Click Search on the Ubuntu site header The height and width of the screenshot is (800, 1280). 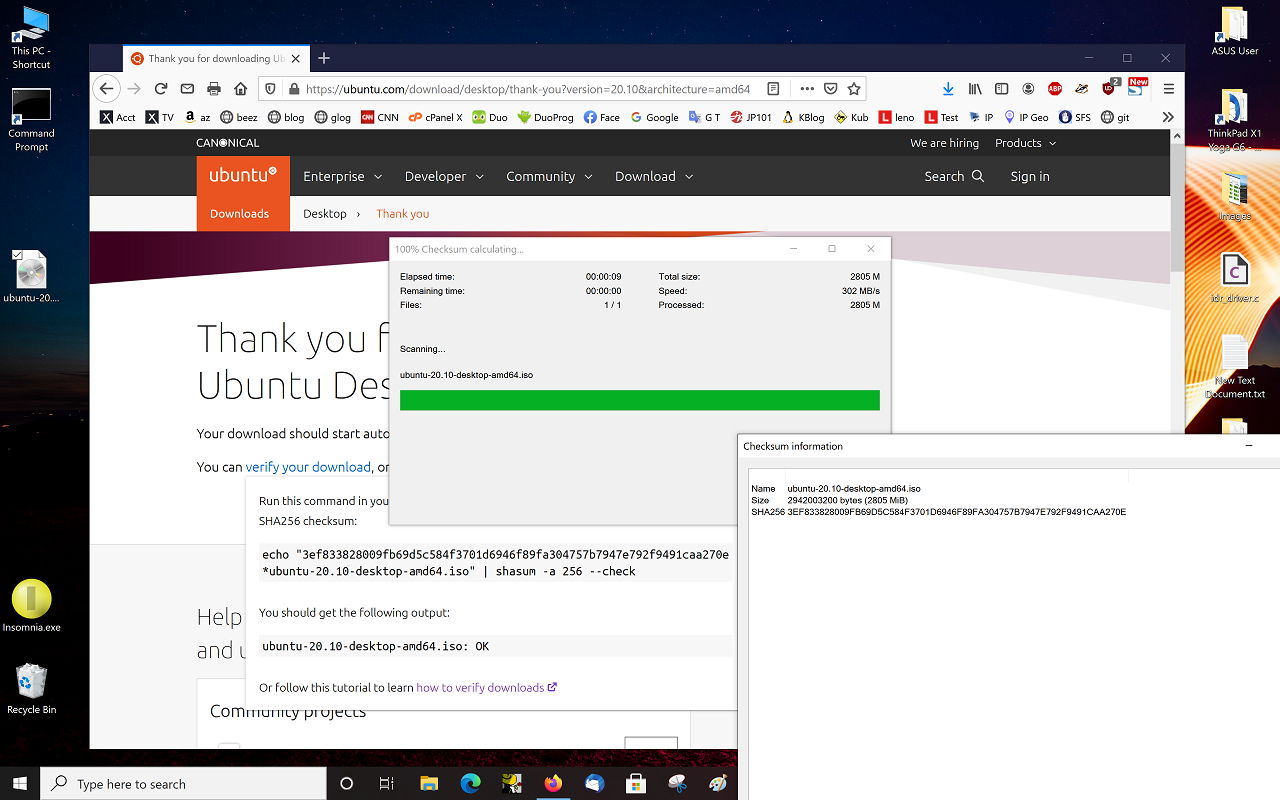(x=954, y=176)
